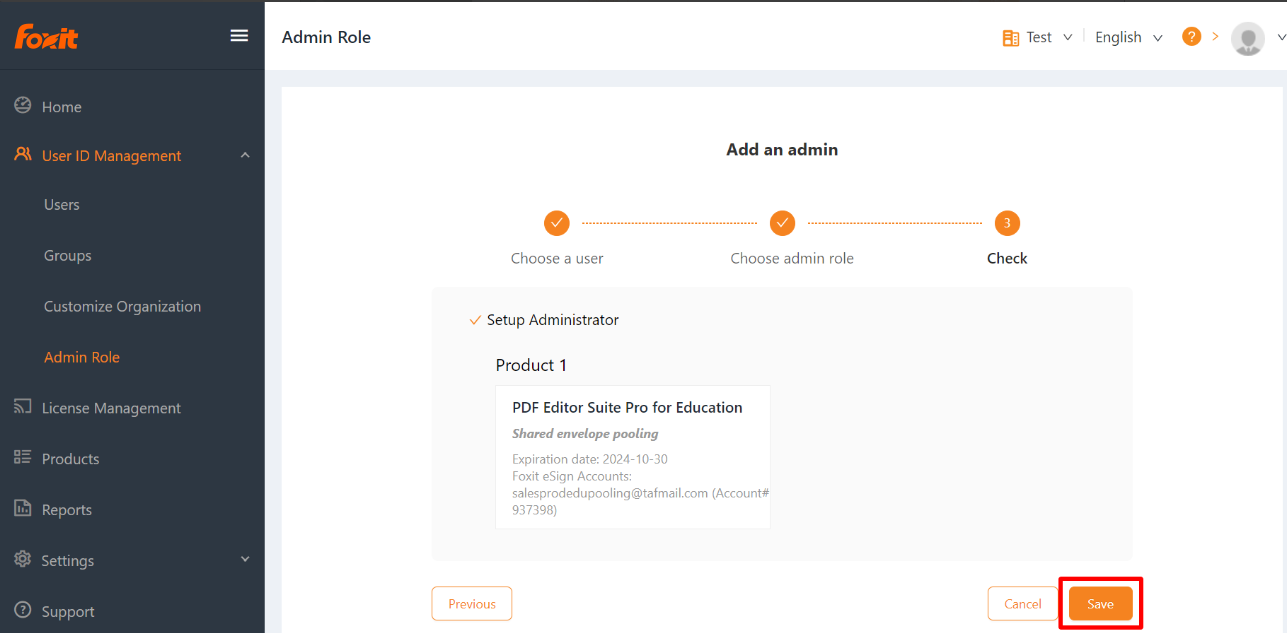Click the Choose admin role label
This screenshot has width=1287, height=633.
click(792, 258)
